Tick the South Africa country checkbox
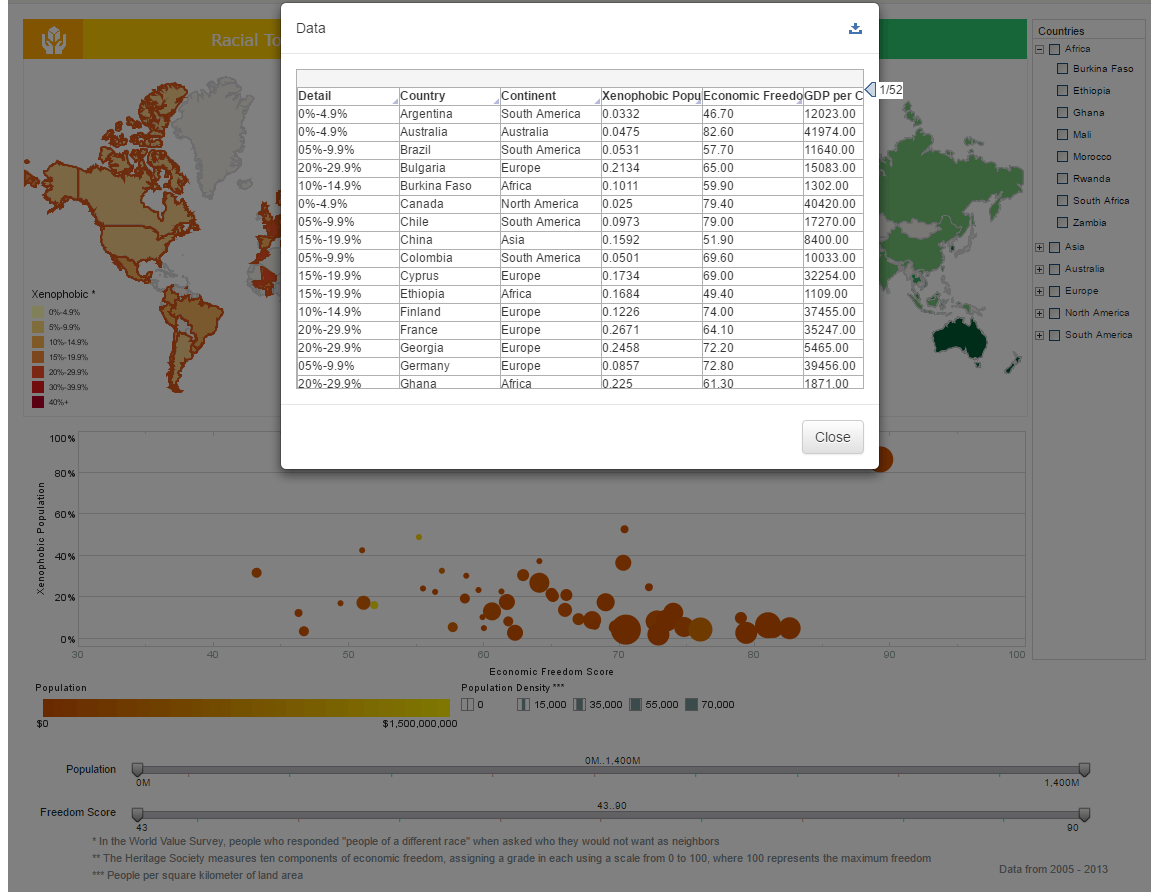Viewport: 1155px width, 892px height. [x=1062, y=201]
